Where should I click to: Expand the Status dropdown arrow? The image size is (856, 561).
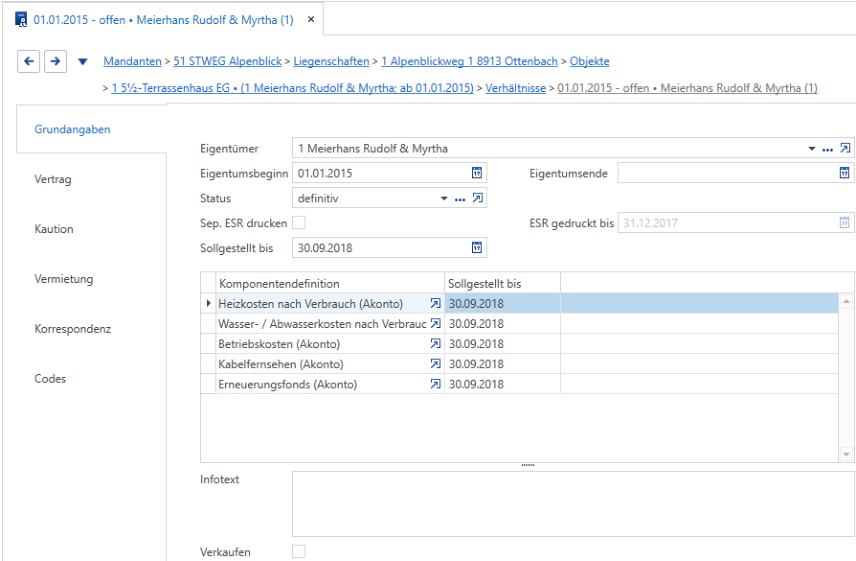pos(444,198)
